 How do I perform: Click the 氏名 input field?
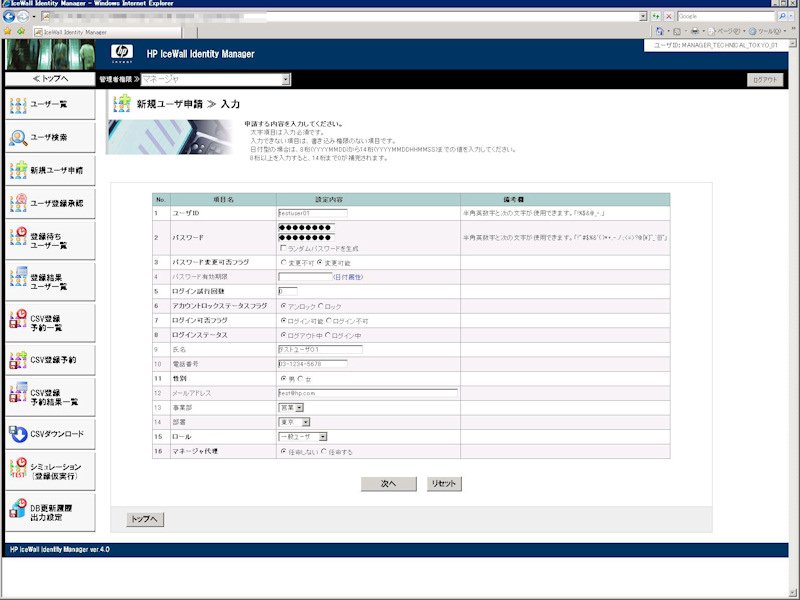320,349
